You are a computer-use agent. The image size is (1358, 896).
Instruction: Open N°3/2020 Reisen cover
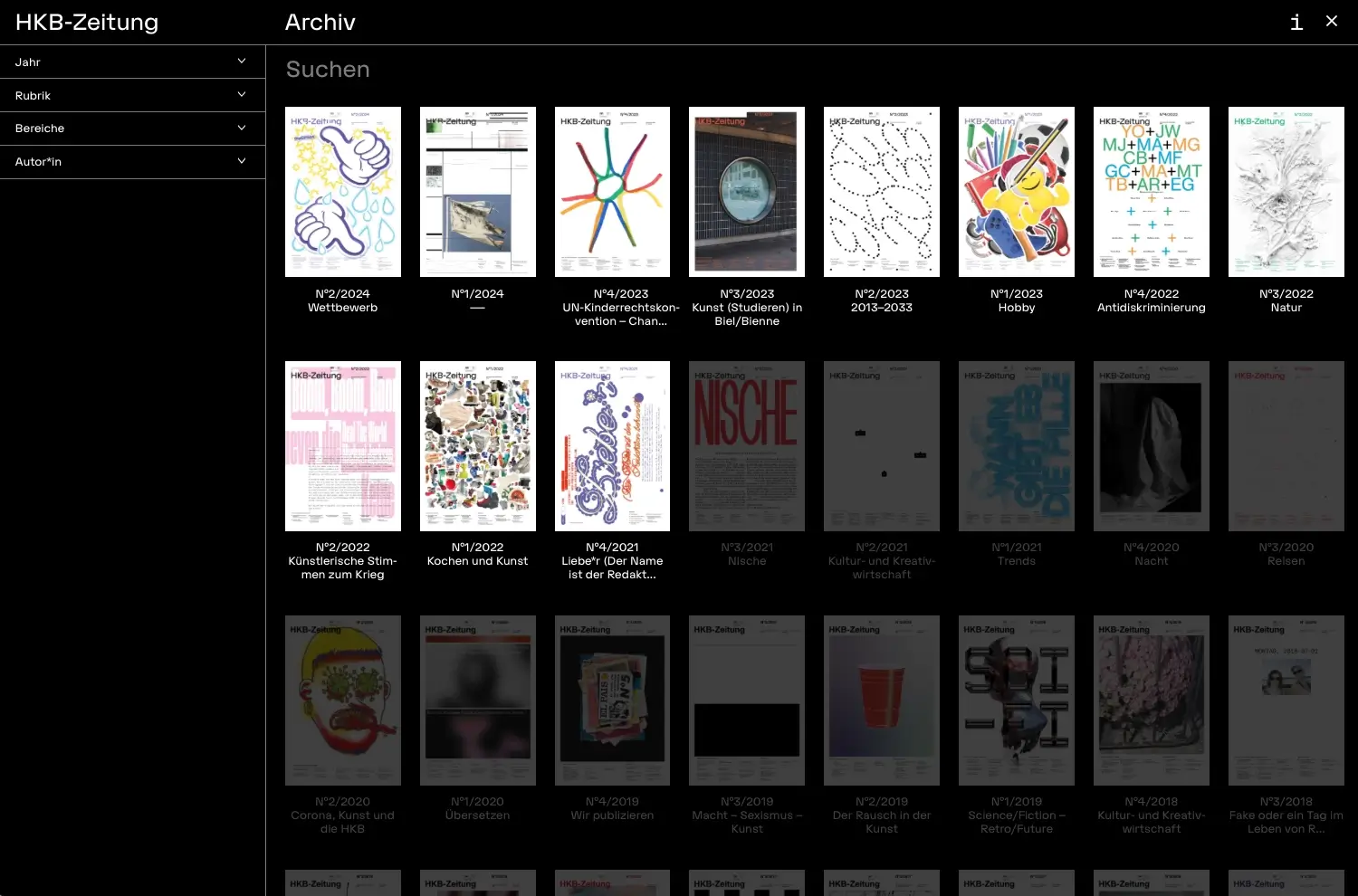[1286, 446]
